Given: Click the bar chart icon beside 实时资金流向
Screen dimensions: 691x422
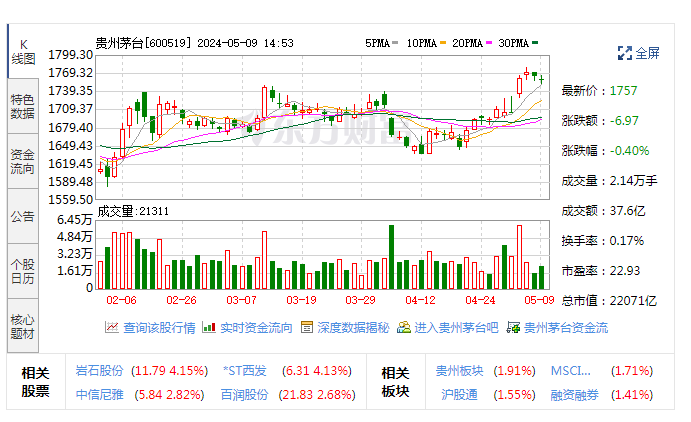Looking at the screenshot, I should click(210, 327).
